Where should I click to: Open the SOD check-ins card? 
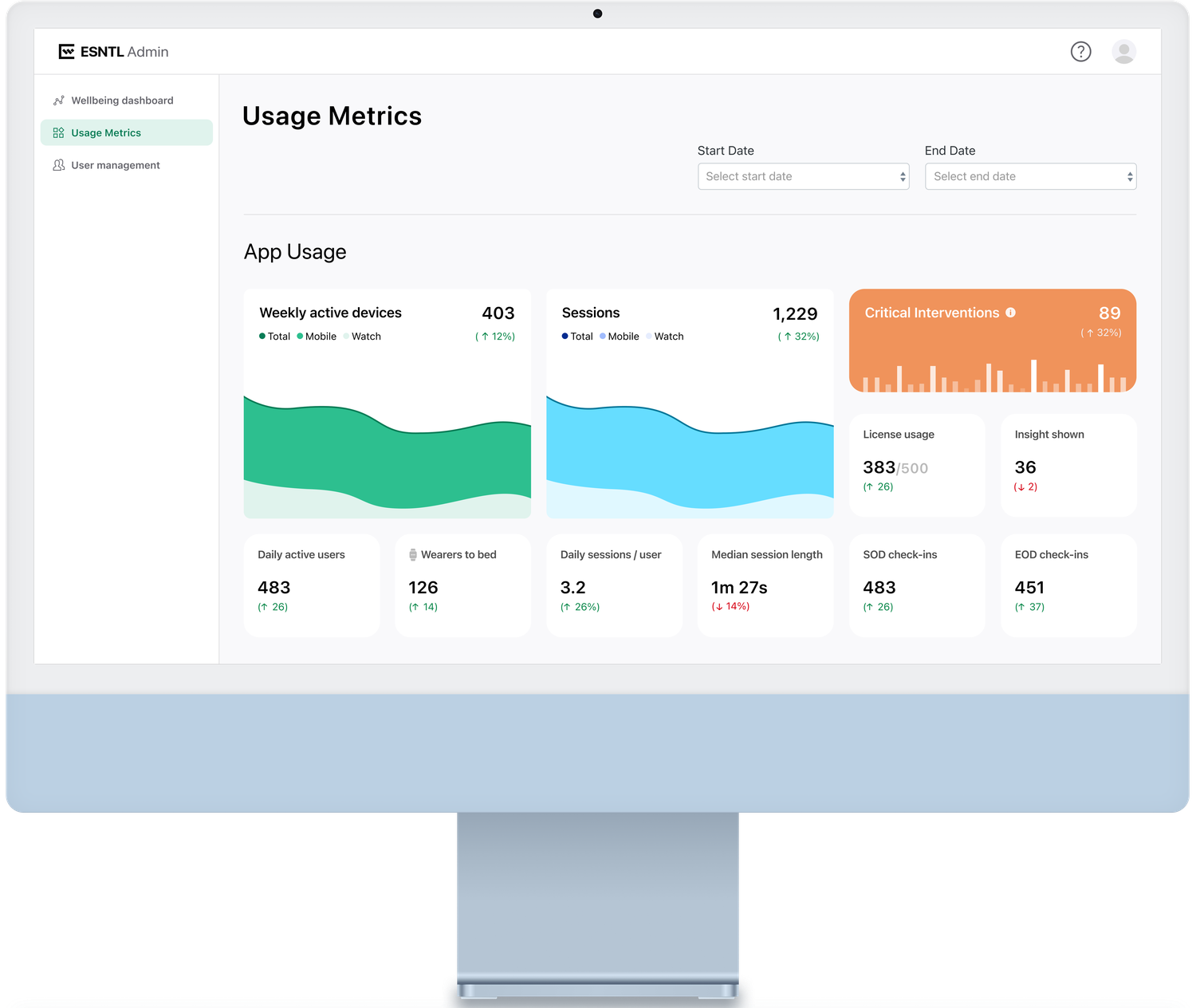click(x=917, y=585)
